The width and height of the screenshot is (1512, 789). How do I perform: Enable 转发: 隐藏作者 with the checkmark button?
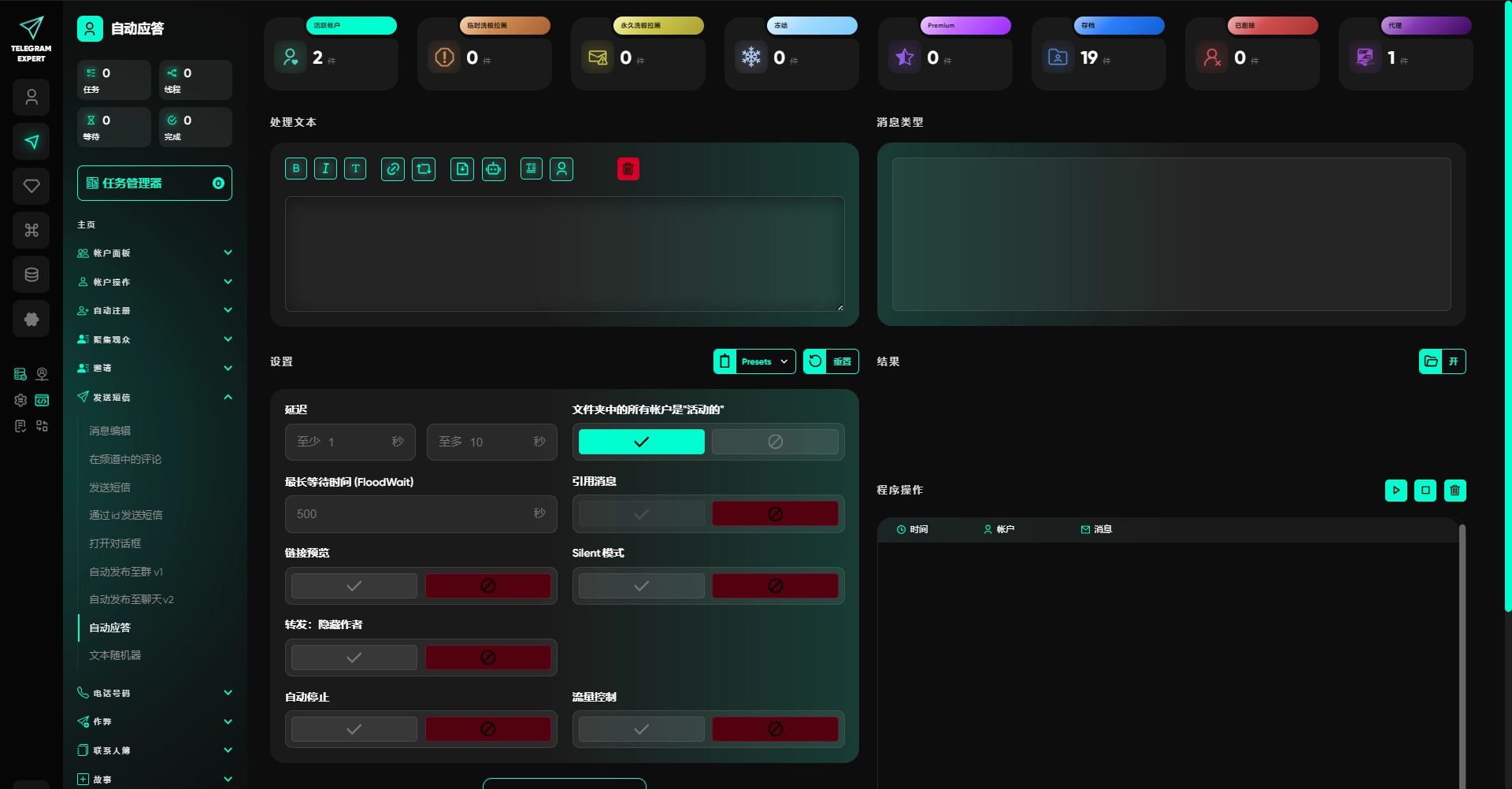pos(354,657)
